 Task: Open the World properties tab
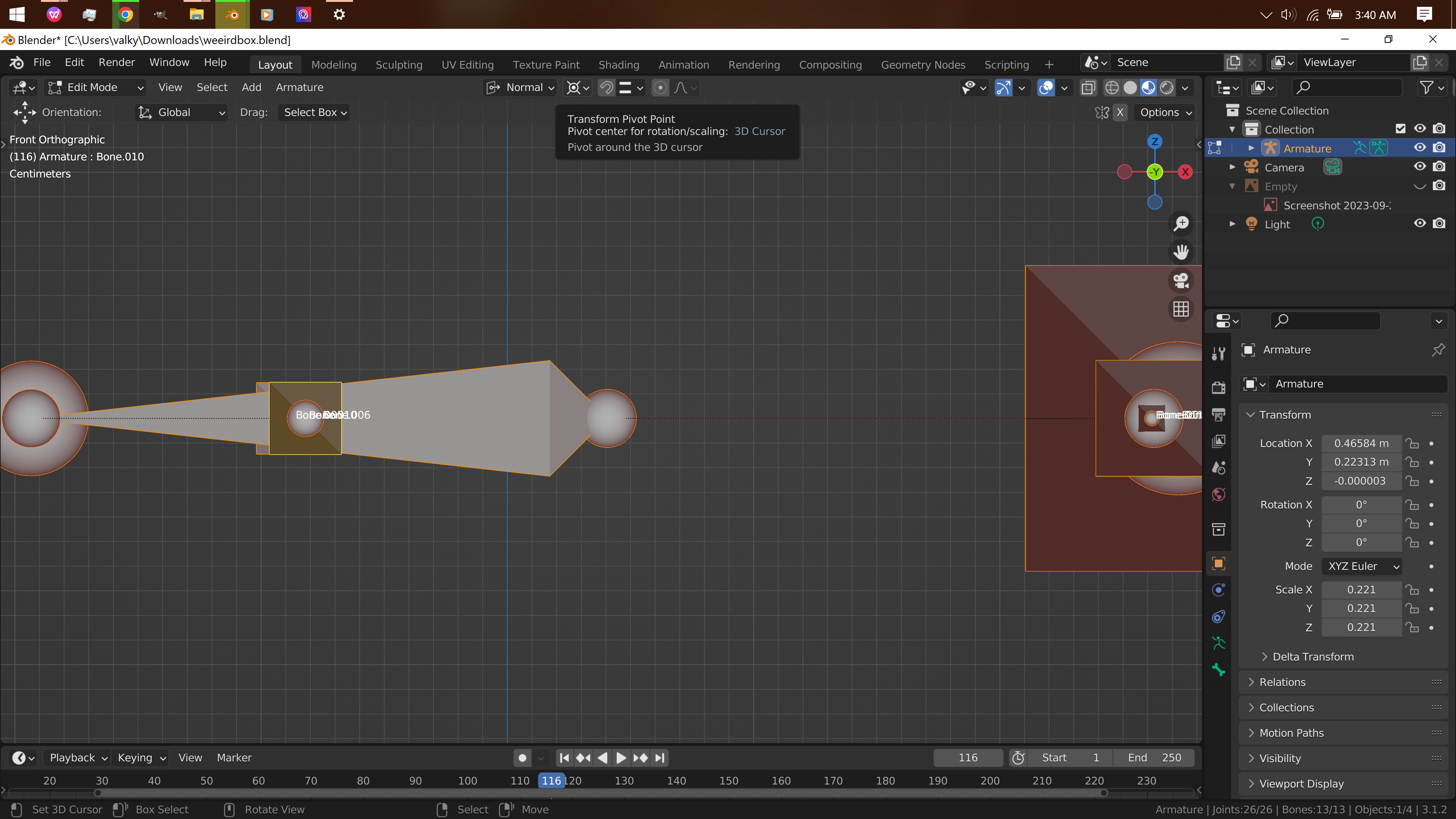(1219, 494)
